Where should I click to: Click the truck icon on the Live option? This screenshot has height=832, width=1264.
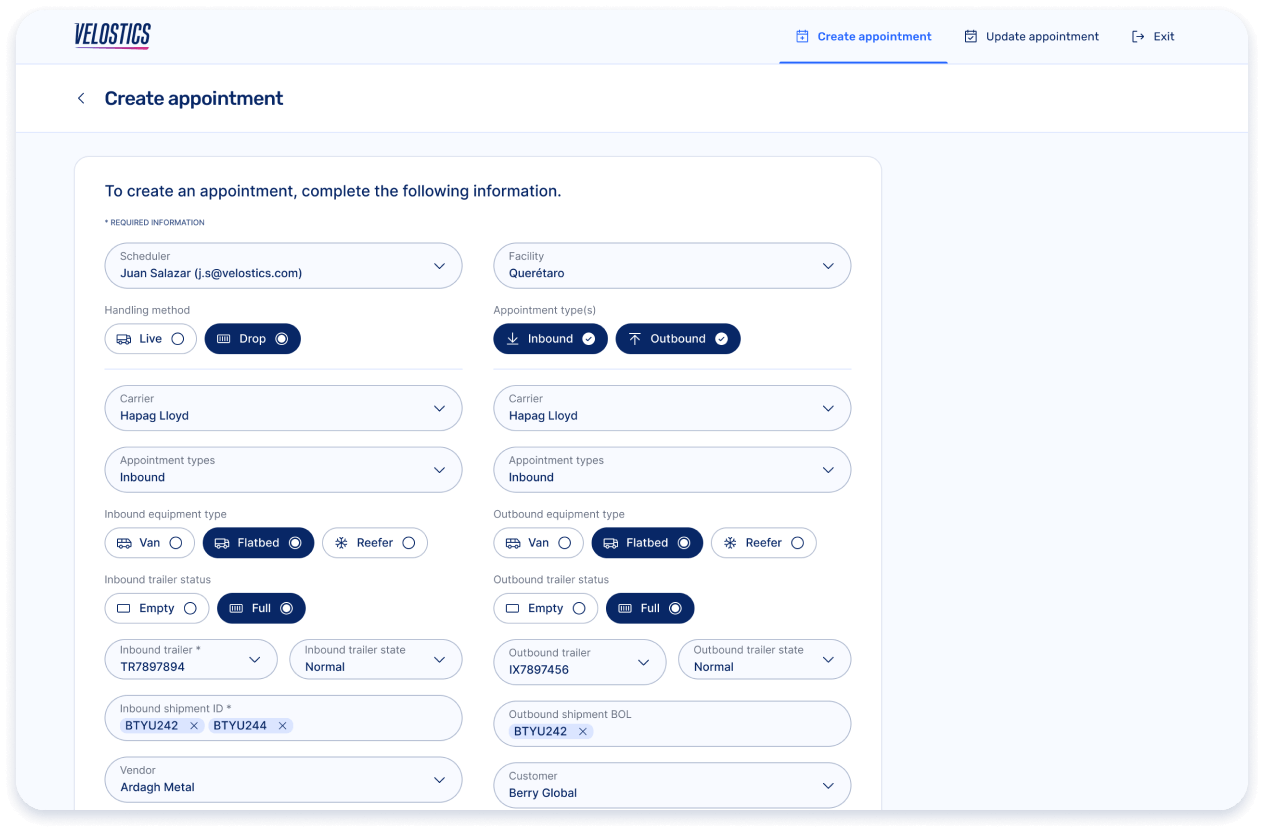pos(125,338)
